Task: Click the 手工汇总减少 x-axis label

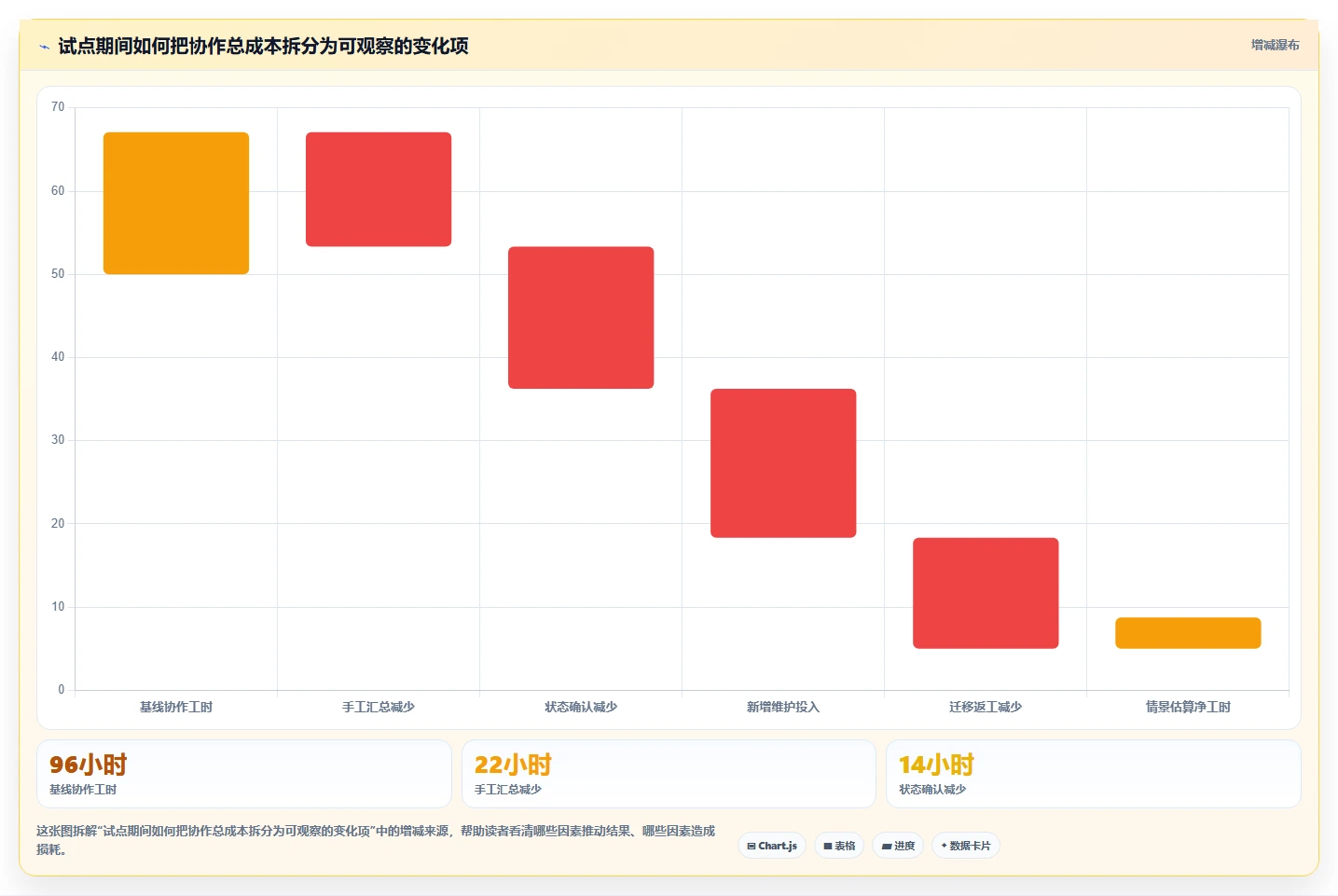Action: point(379,707)
